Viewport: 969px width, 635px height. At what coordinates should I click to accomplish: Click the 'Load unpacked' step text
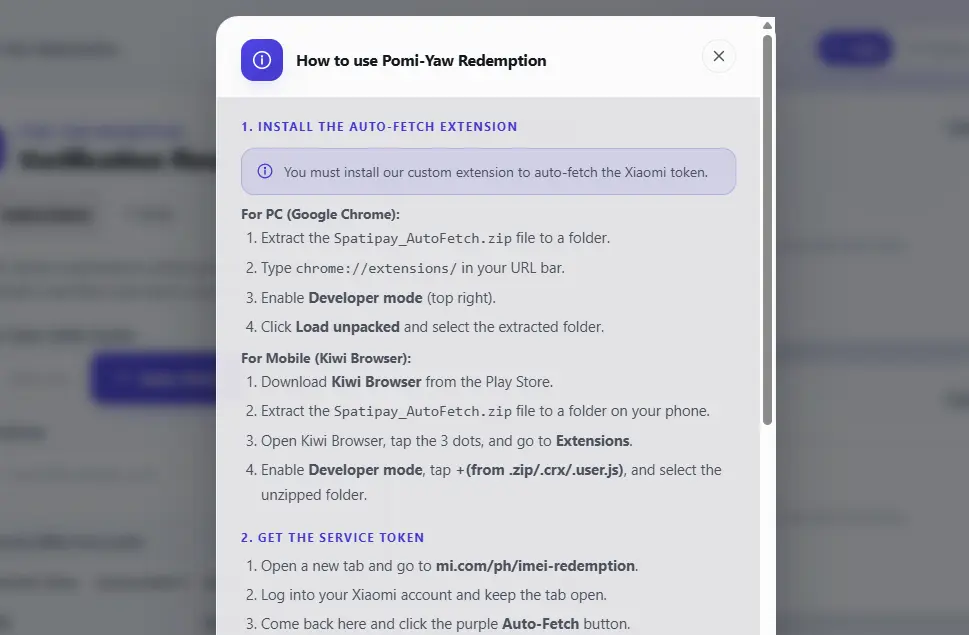point(432,327)
